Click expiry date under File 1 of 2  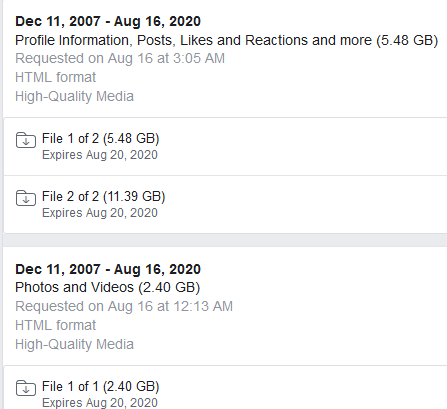100,155
